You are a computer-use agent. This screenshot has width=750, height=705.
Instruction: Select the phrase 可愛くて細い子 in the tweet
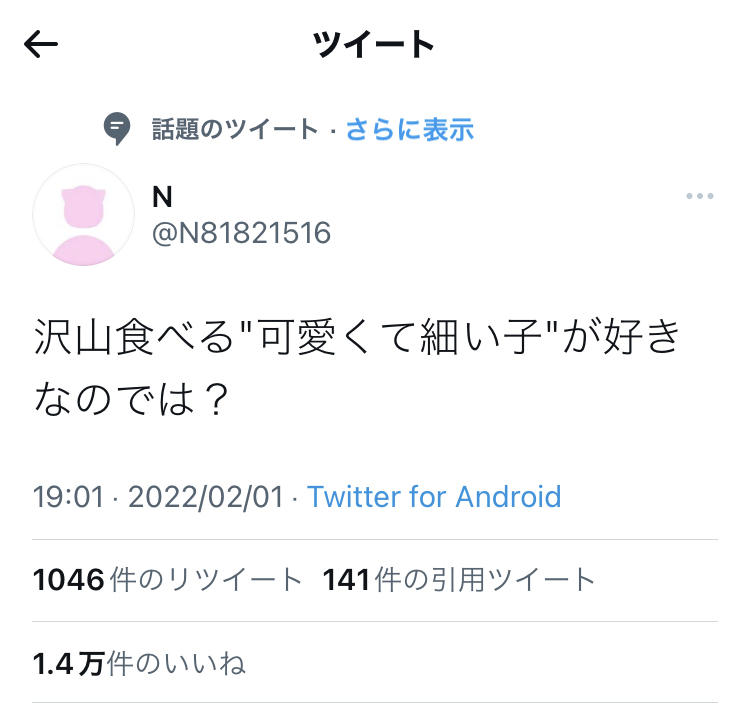pyautogui.click(x=401, y=337)
